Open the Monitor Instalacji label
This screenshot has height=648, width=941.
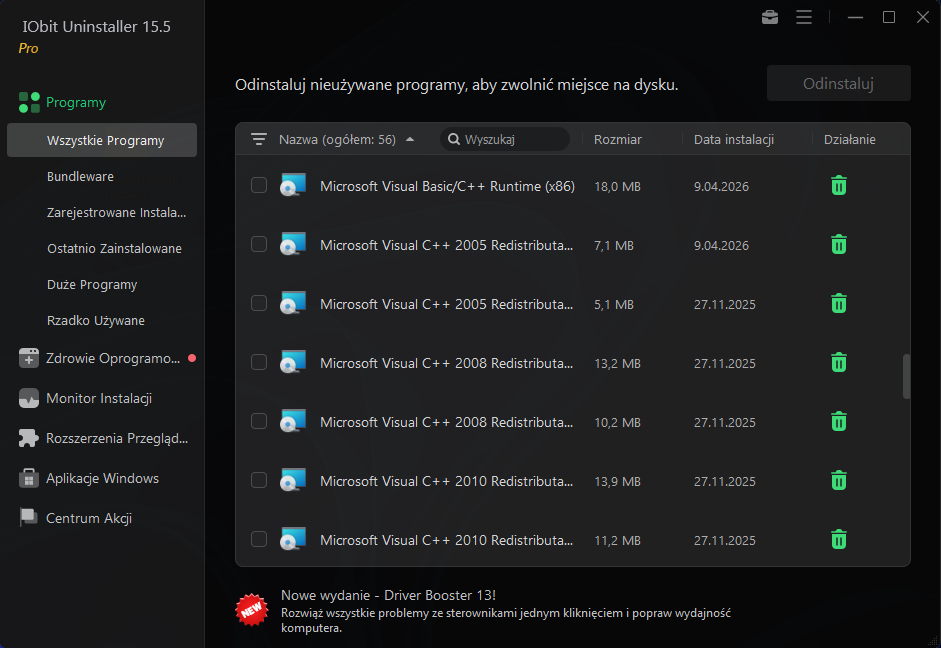pyautogui.click(x=98, y=398)
